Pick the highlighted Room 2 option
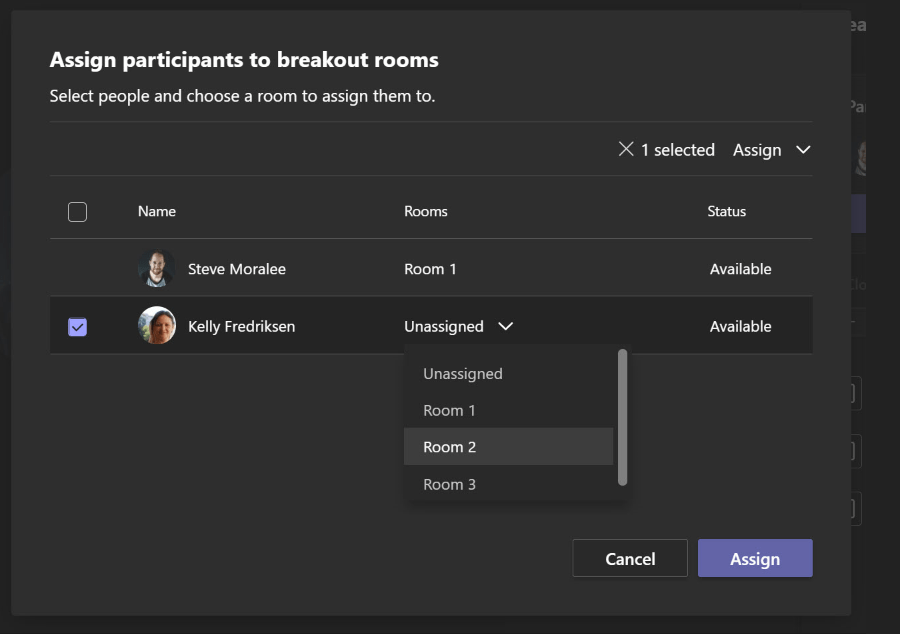900x634 pixels. pyautogui.click(x=449, y=447)
